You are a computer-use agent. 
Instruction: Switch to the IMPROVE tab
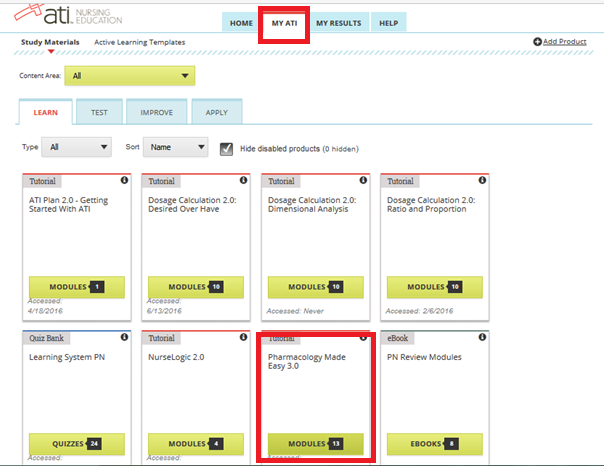click(156, 112)
